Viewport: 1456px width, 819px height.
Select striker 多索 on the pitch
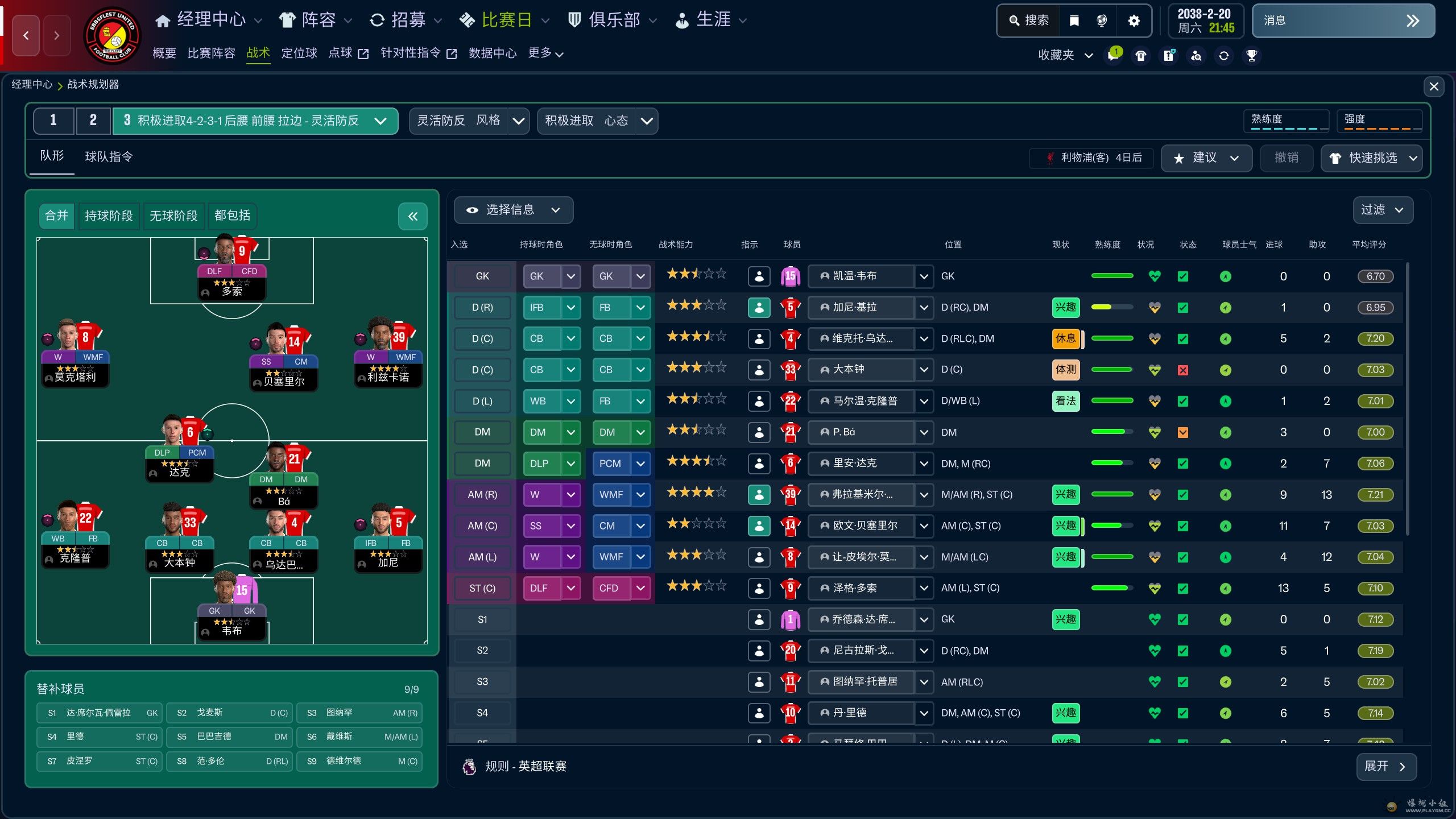[232, 267]
